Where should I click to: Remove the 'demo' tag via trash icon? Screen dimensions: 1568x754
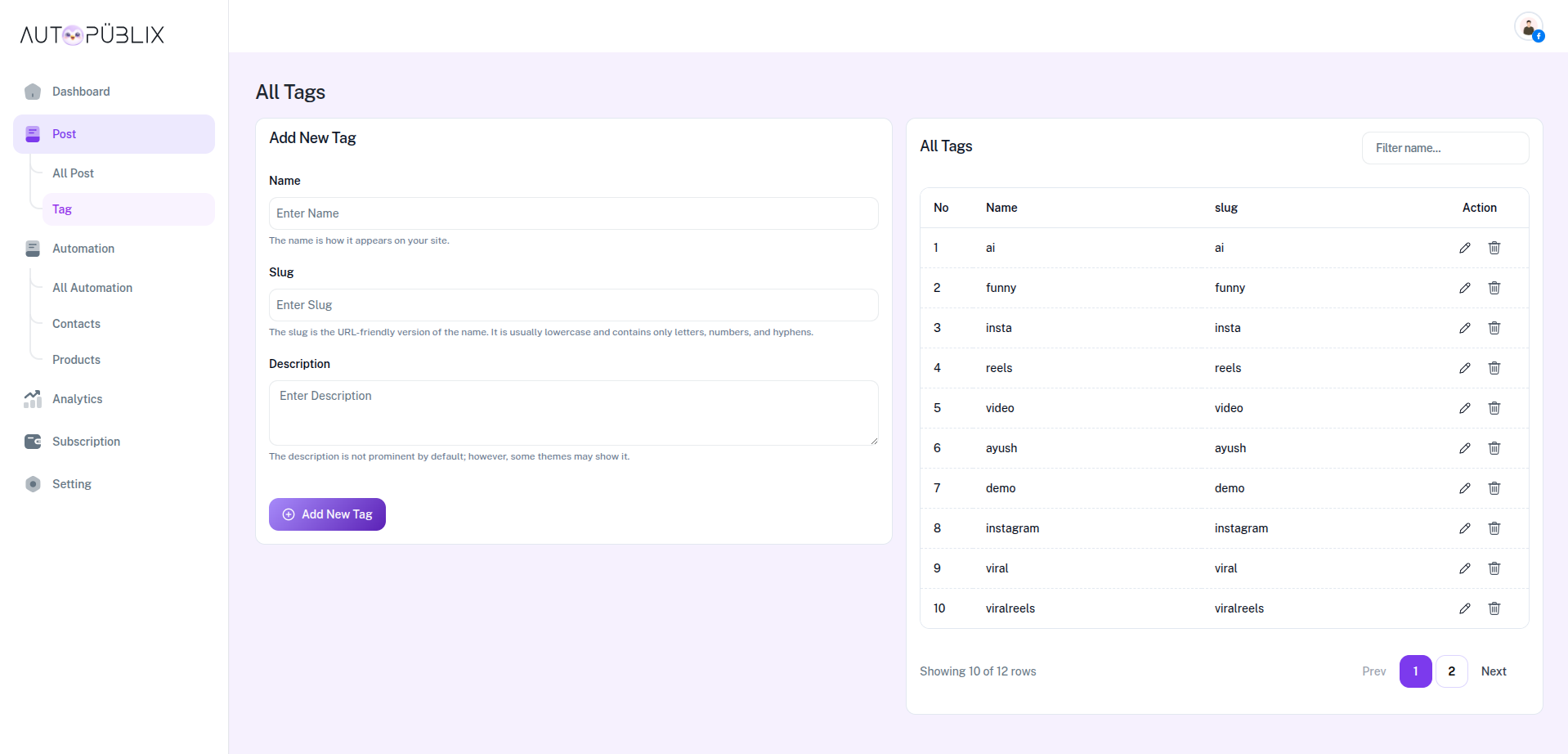(1494, 488)
